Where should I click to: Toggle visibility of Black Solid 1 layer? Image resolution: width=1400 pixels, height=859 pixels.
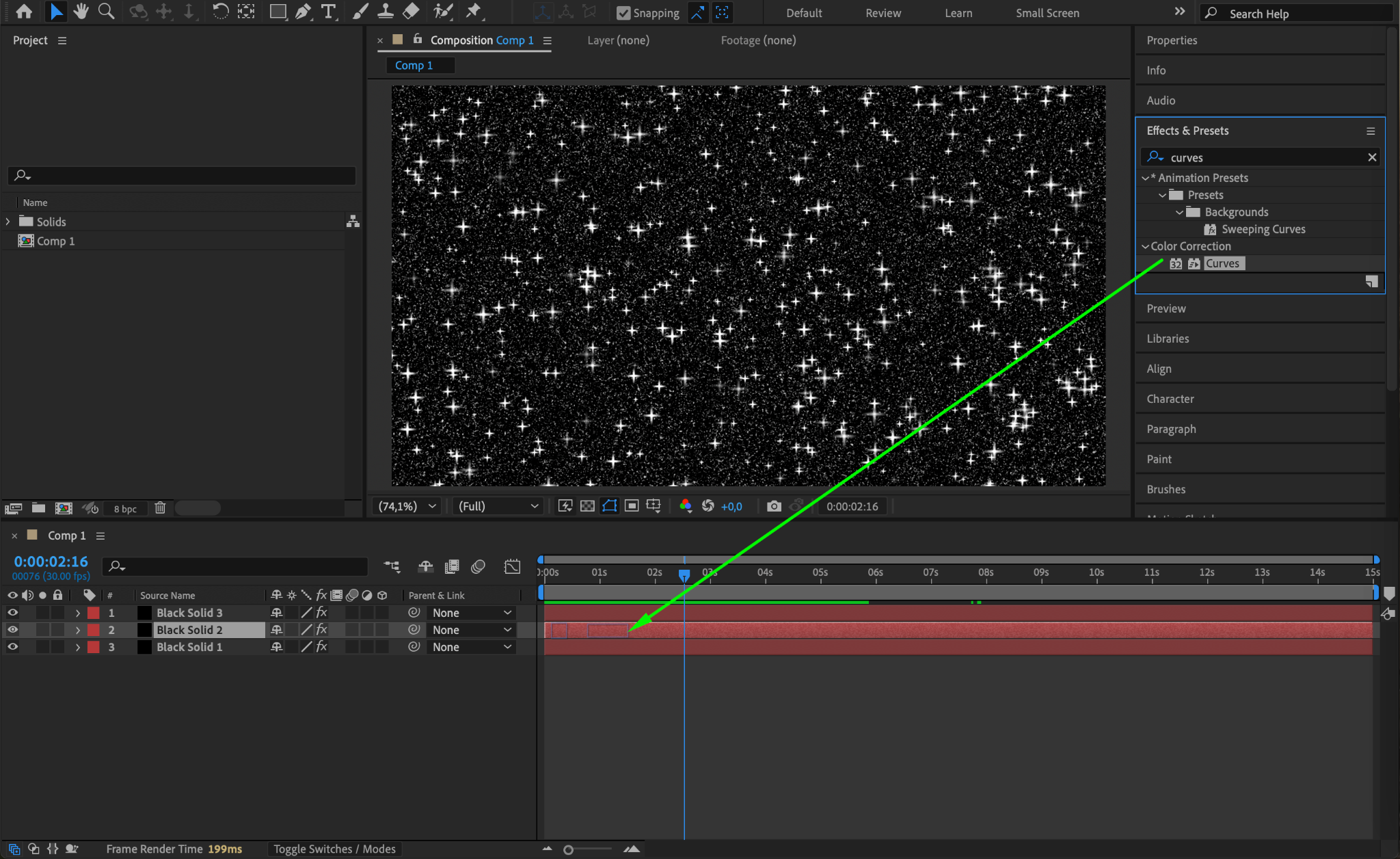[12, 647]
